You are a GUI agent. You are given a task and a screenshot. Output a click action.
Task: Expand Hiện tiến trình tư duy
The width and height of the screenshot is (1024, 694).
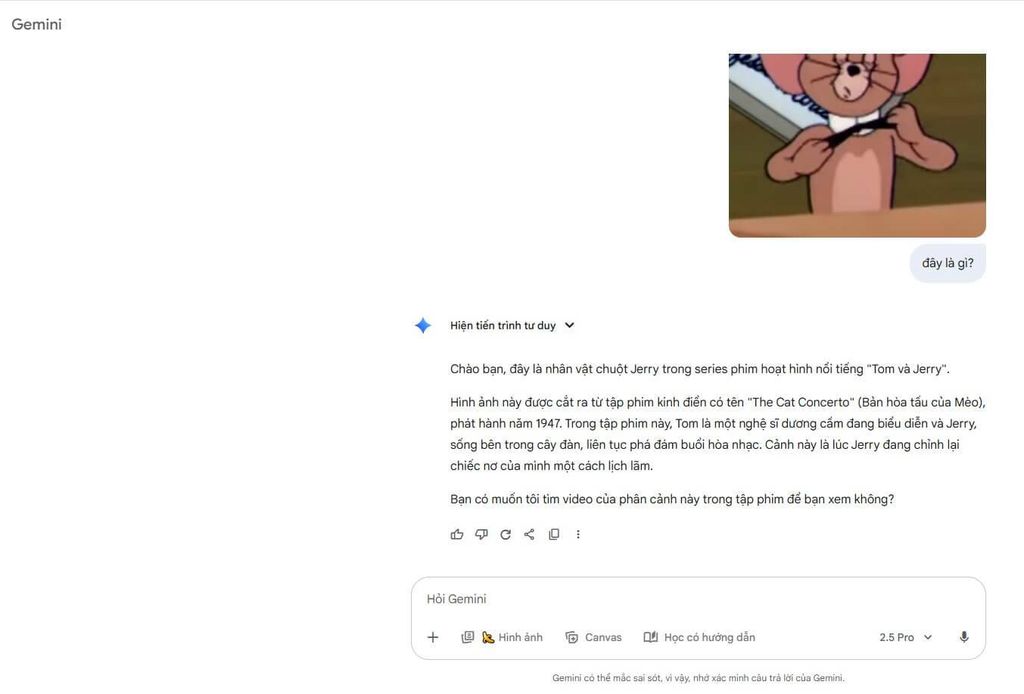[x=503, y=325]
